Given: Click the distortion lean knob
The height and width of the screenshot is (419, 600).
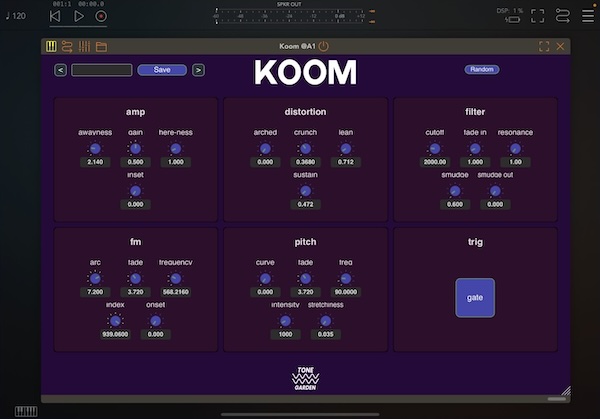Looking at the screenshot, I should [x=346, y=148].
